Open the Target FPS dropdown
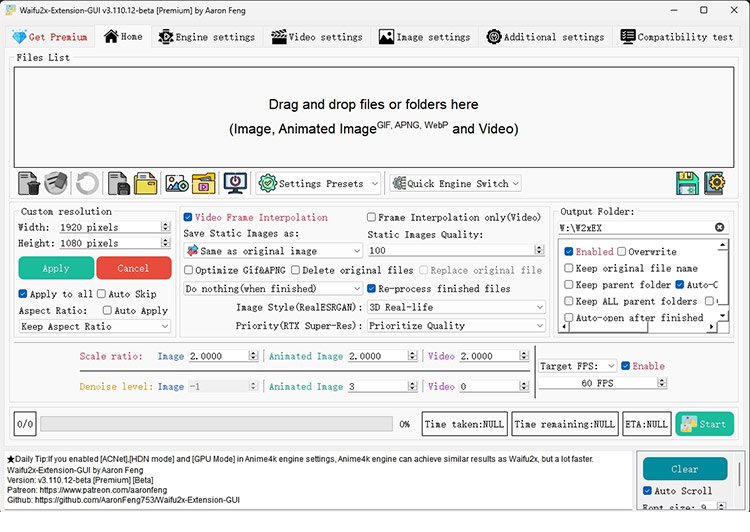Screen dimensions: 750x532 click(x=577, y=366)
